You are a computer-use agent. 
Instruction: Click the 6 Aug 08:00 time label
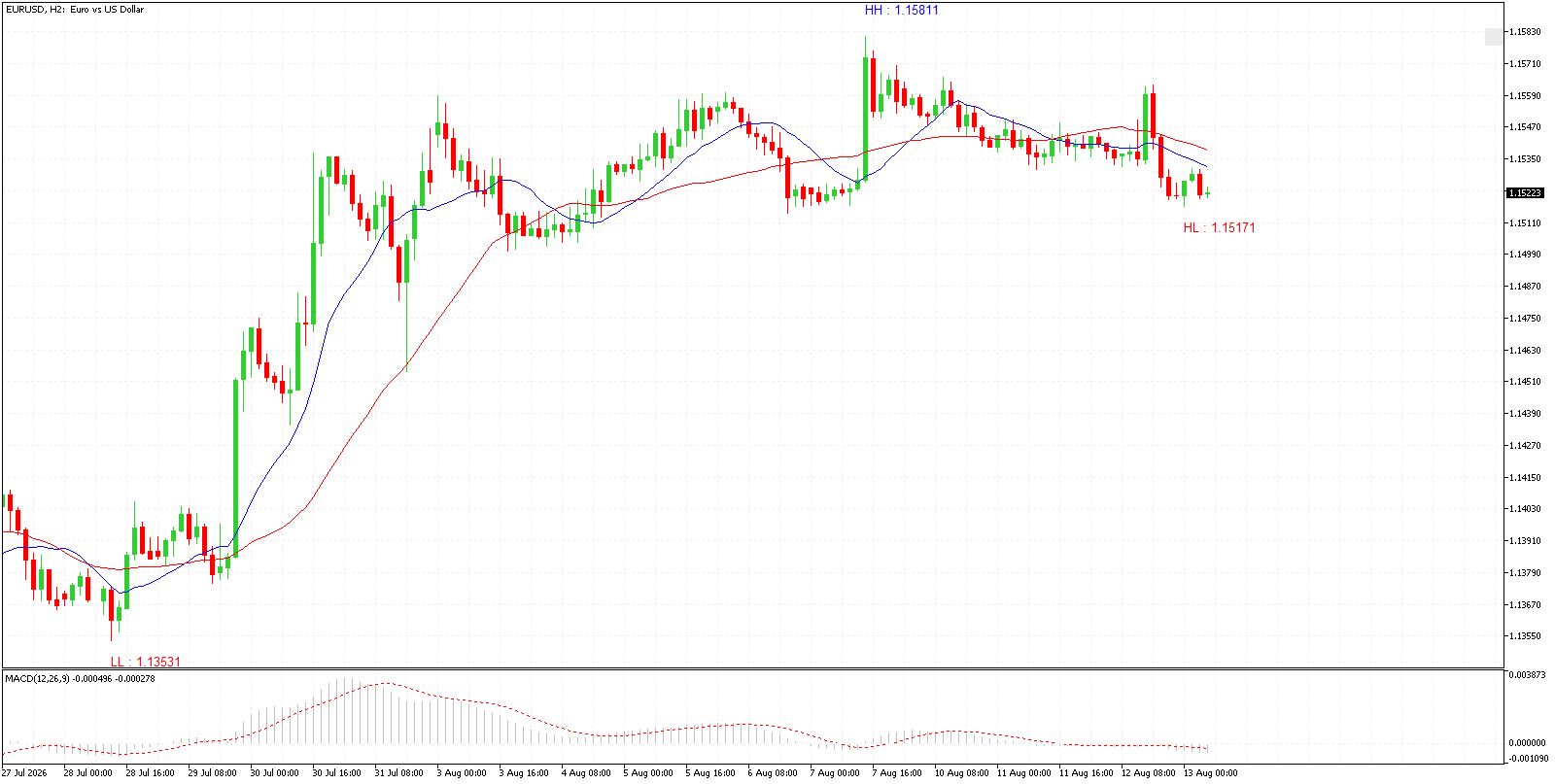coord(773,773)
